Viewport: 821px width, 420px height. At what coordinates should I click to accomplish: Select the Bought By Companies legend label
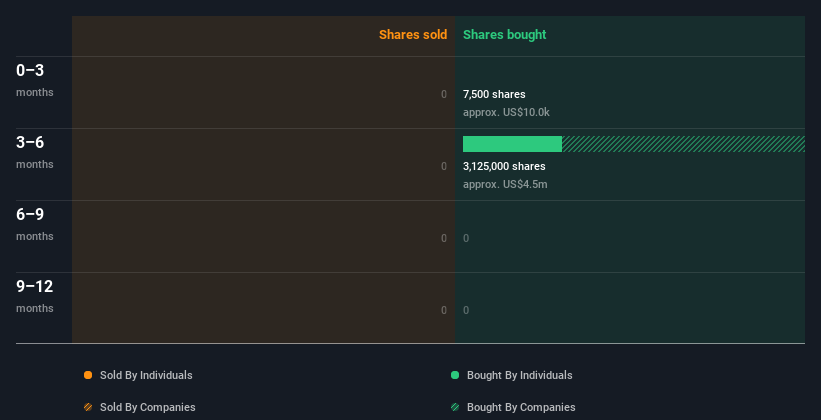pyautogui.click(x=521, y=407)
